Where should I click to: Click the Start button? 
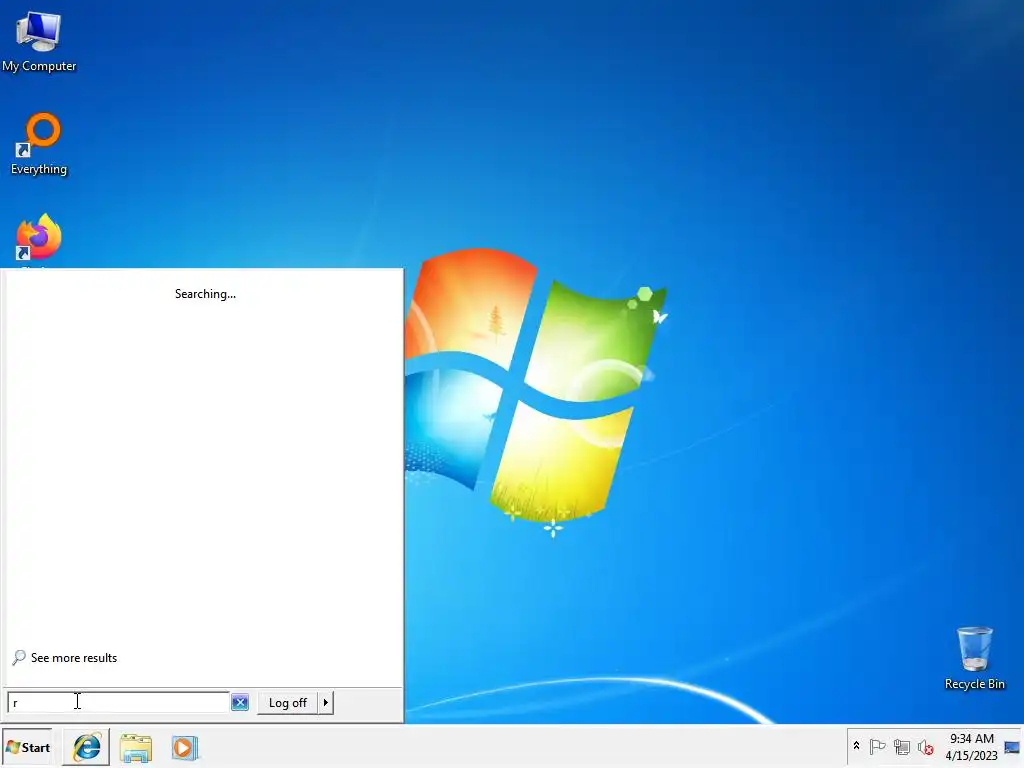(27, 747)
